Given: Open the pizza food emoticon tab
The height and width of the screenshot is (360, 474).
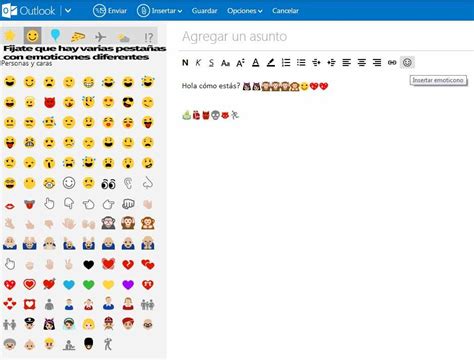Looking at the screenshot, I should (78, 36).
